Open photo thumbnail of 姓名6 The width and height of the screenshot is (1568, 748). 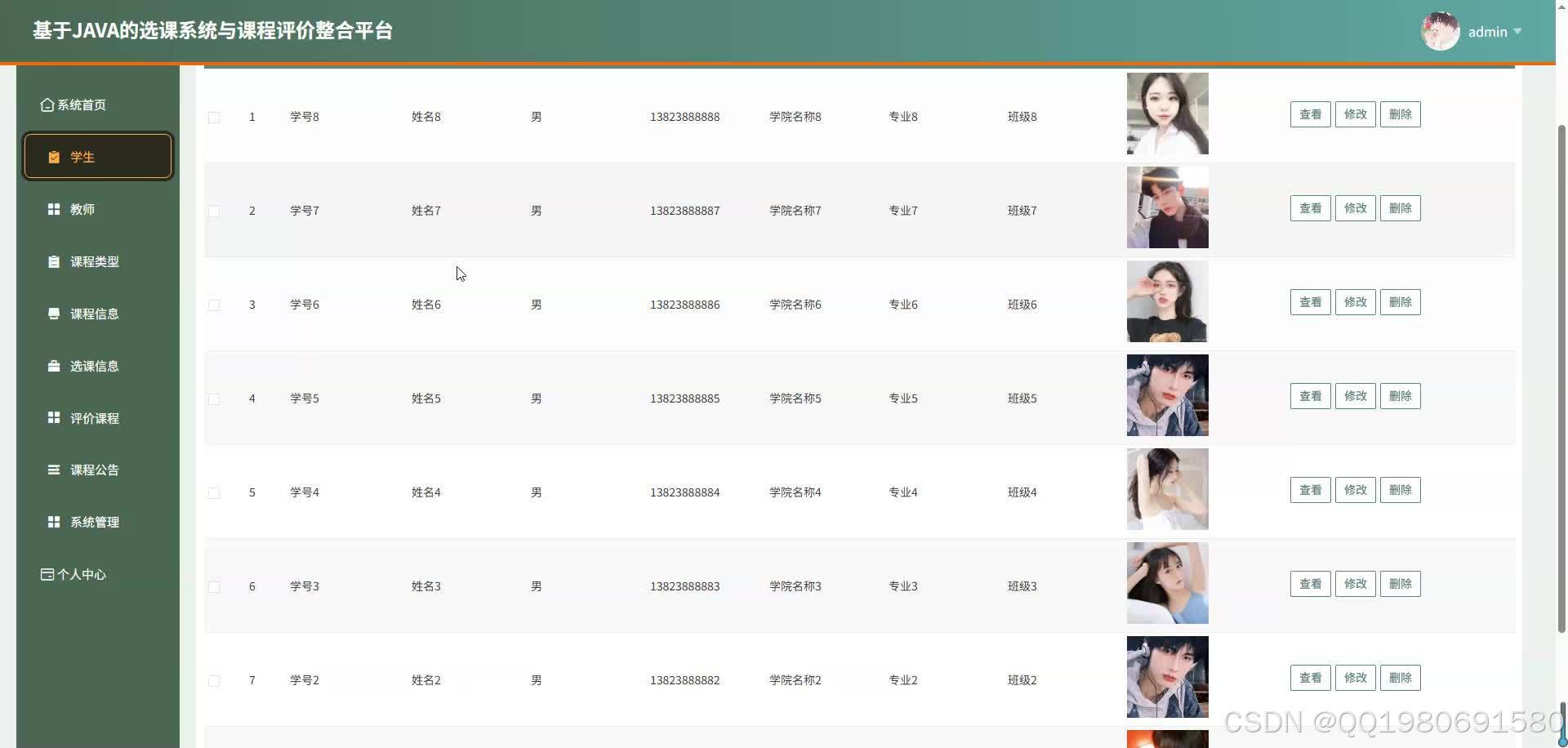pyautogui.click(x=1168, y=301)
